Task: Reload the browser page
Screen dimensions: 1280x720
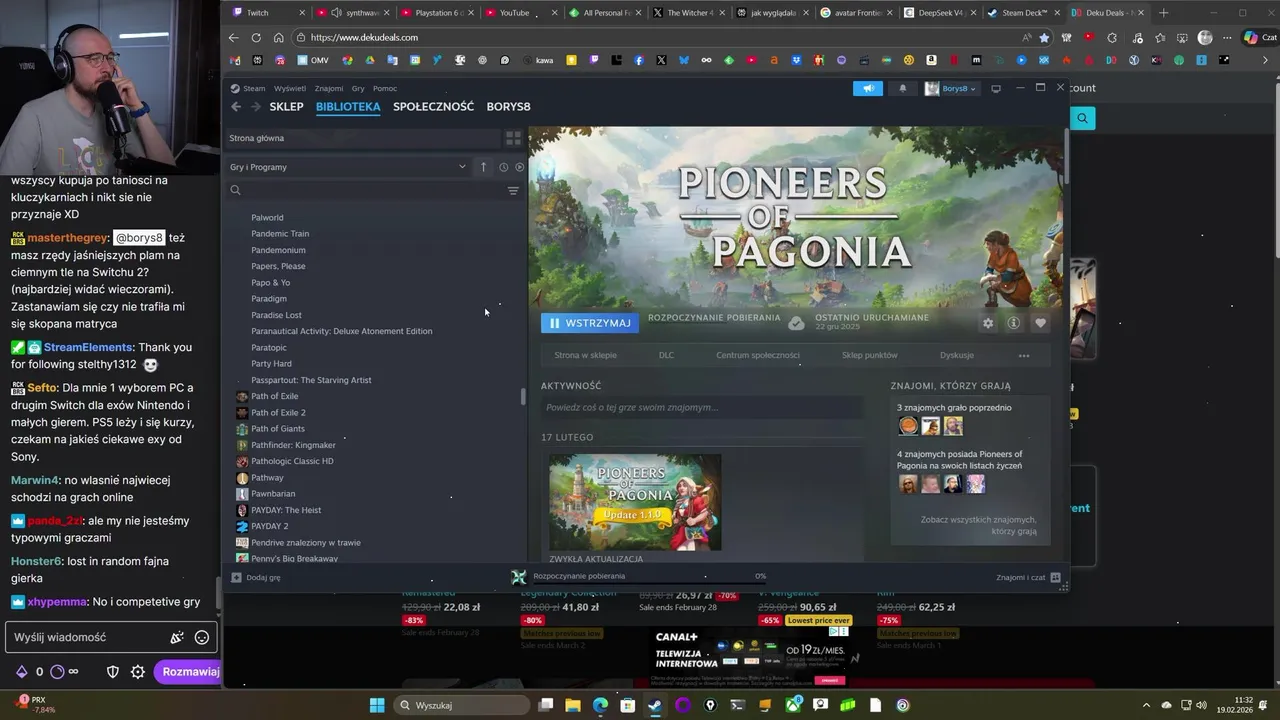Action: pyautogui.click(x=256, y=37)
